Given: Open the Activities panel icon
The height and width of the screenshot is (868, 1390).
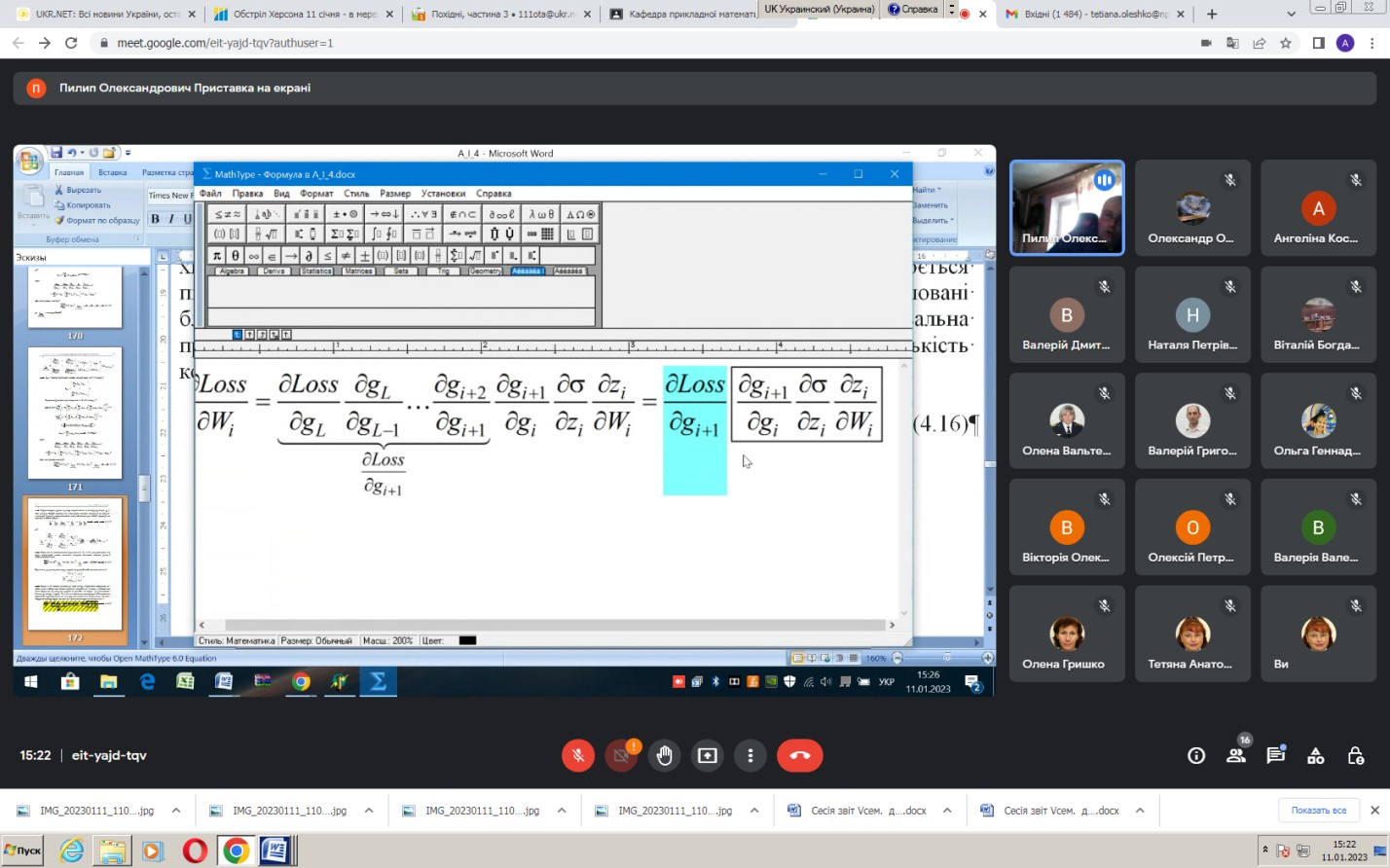Looking at the screenshot, I should click(1315, 756).
